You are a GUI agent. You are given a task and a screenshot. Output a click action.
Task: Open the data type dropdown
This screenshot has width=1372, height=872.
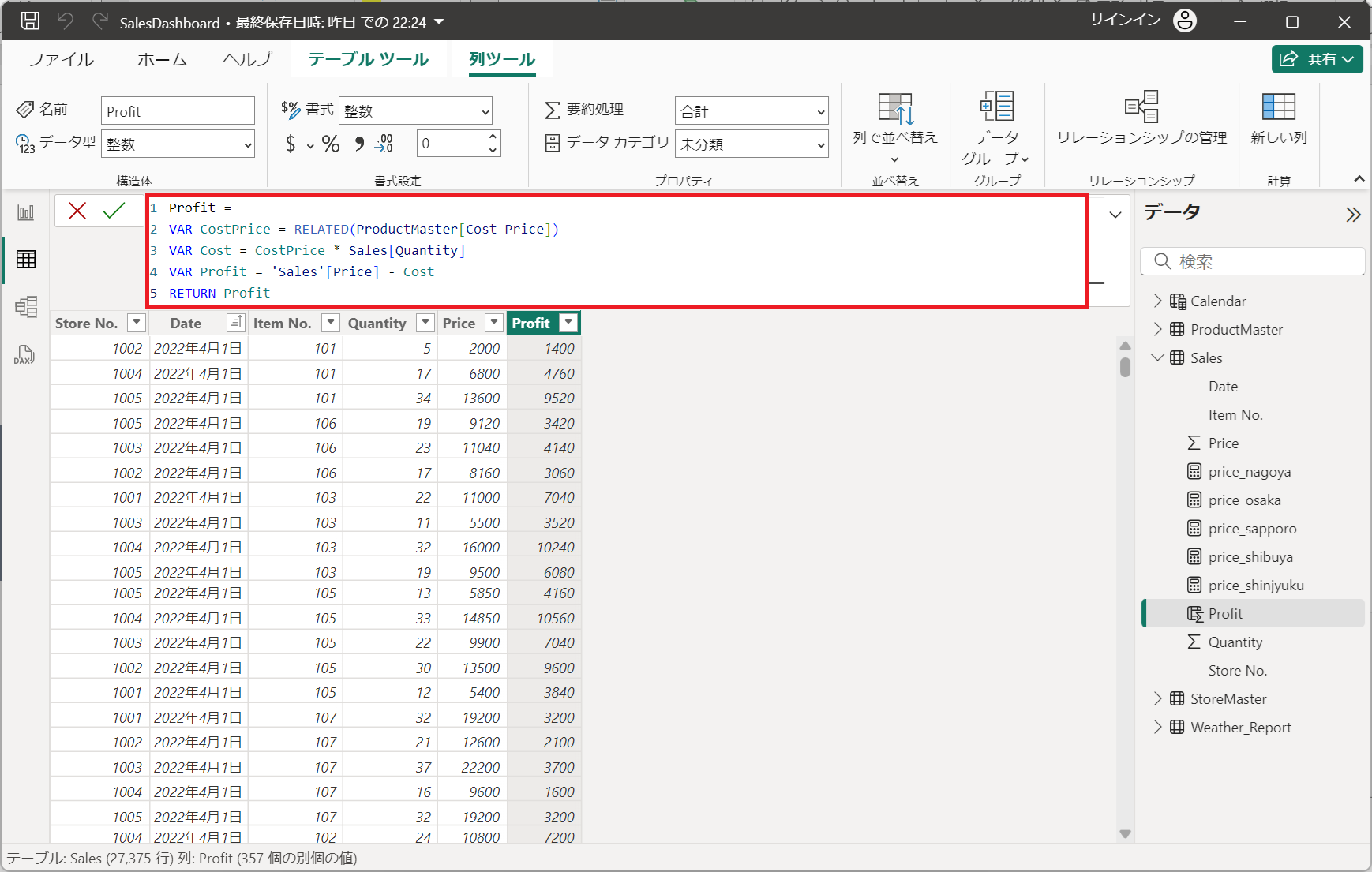pos(178,144)
